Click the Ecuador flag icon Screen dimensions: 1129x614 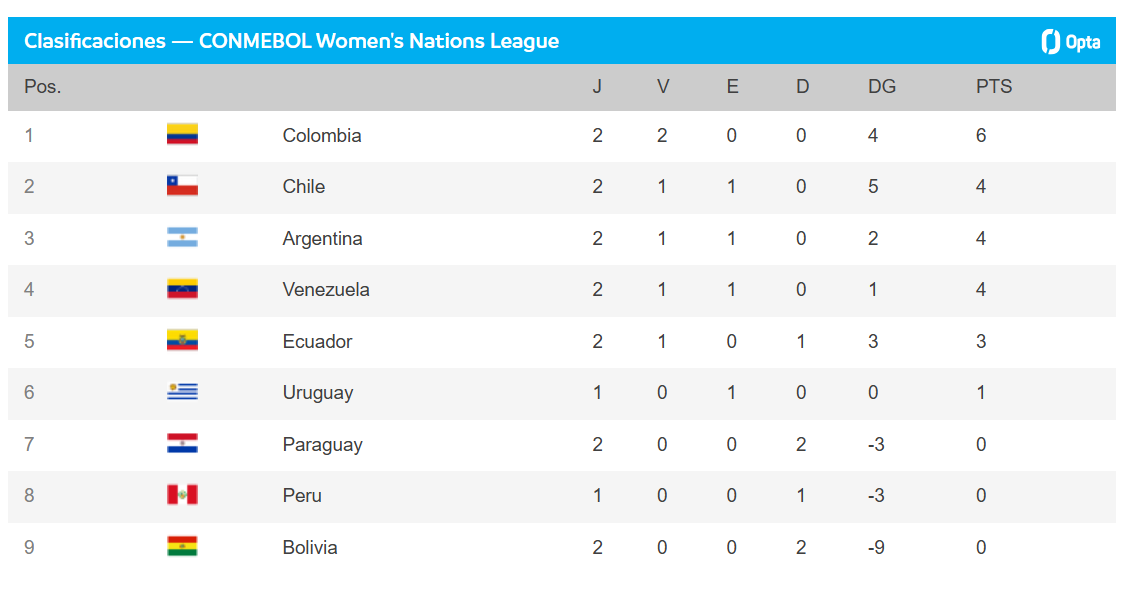[x=182, y=341]
